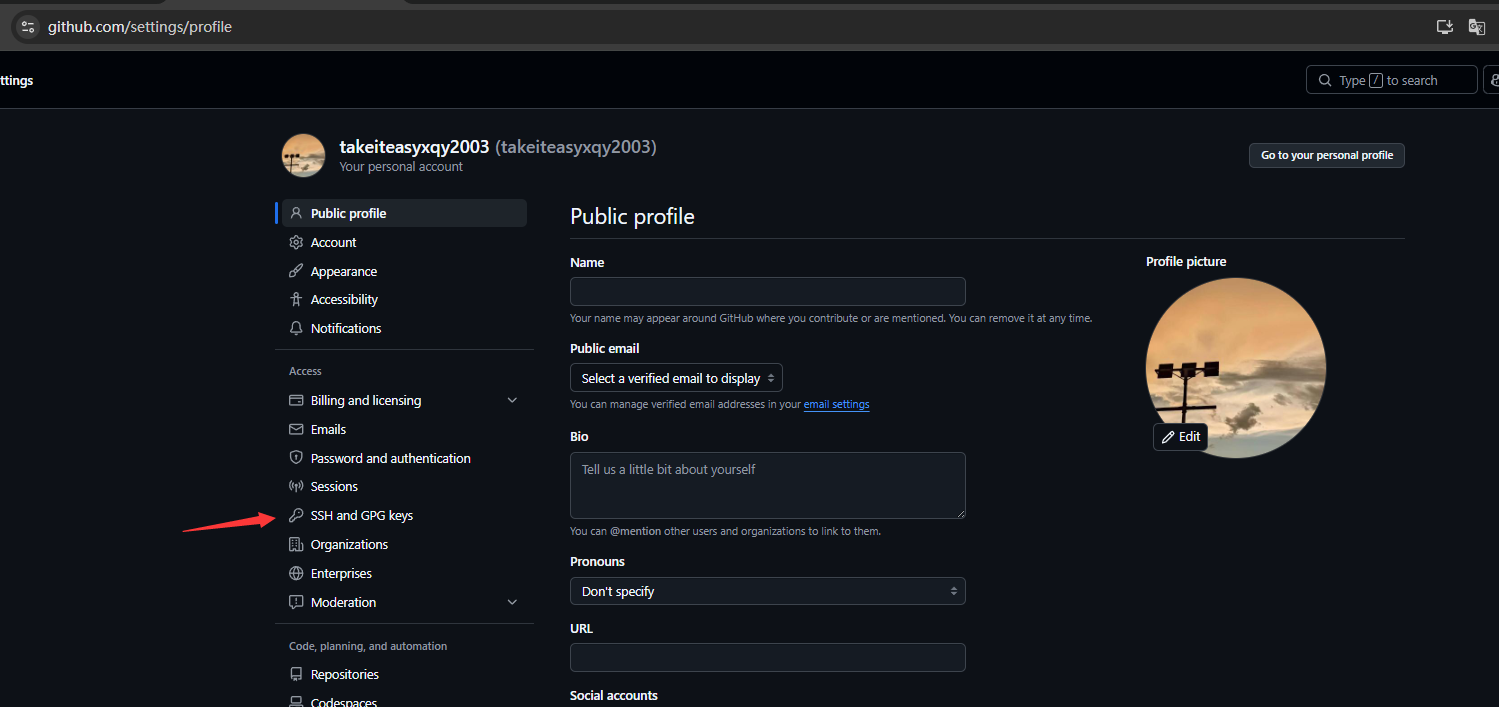Click the report icon beside Moderation
This screenshot has width=1499, height=707.
[296, 602]
